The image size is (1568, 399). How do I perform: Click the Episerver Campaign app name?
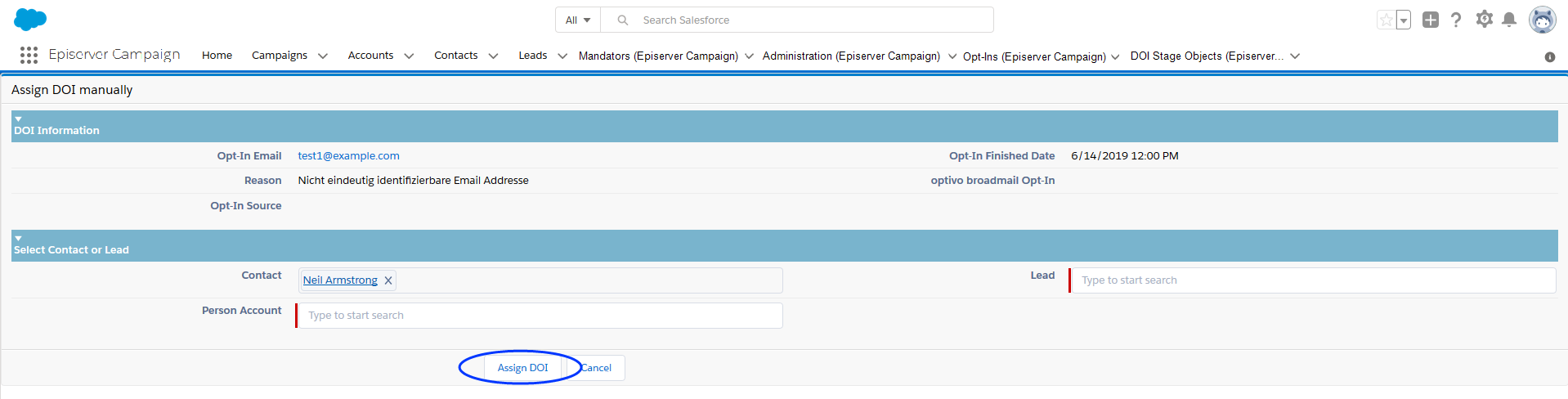(114, 55)
